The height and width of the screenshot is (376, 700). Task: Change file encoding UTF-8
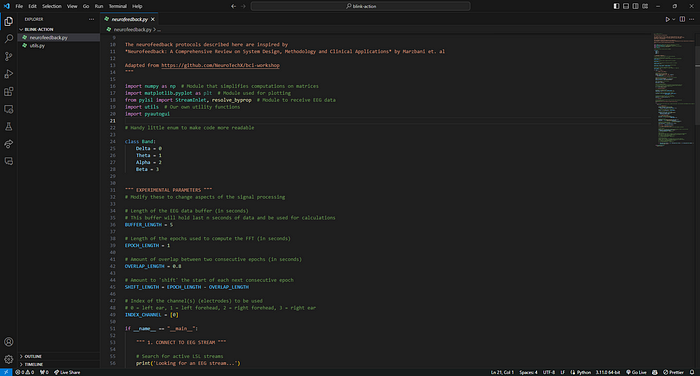pyautogui.click(x=549, y=372)
